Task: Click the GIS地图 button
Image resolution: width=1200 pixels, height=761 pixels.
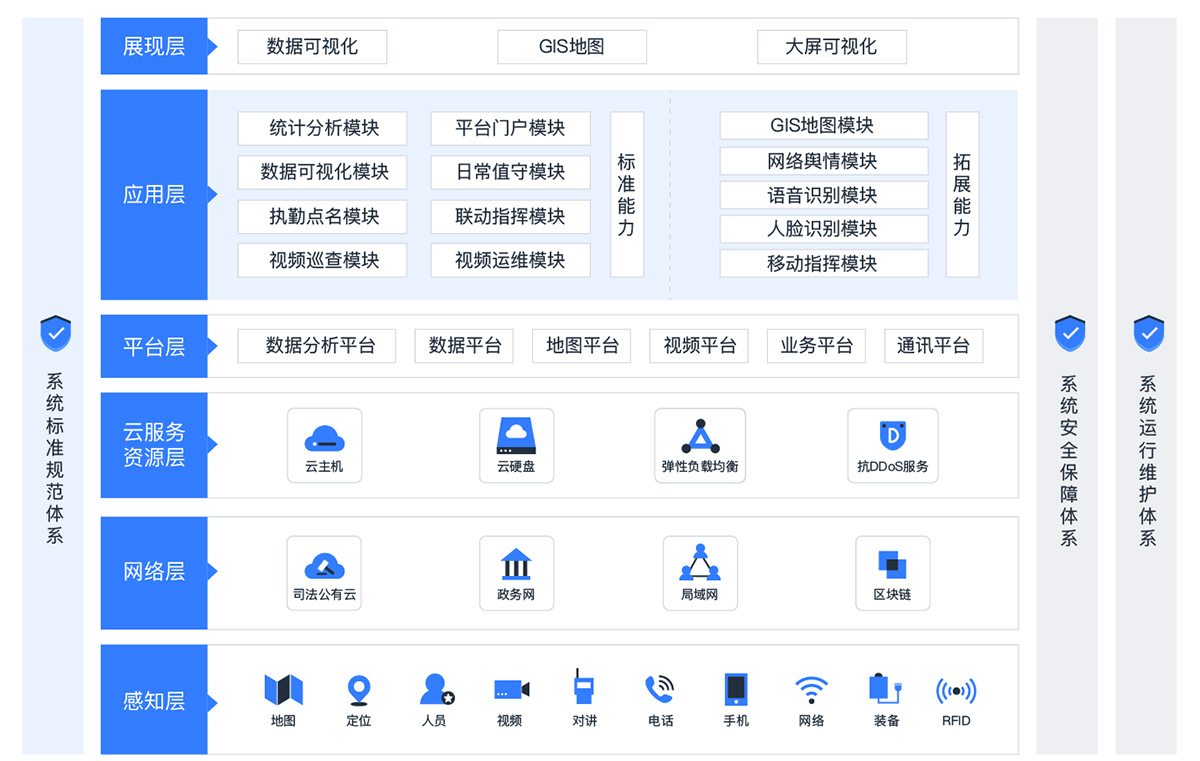Action: 572,46
